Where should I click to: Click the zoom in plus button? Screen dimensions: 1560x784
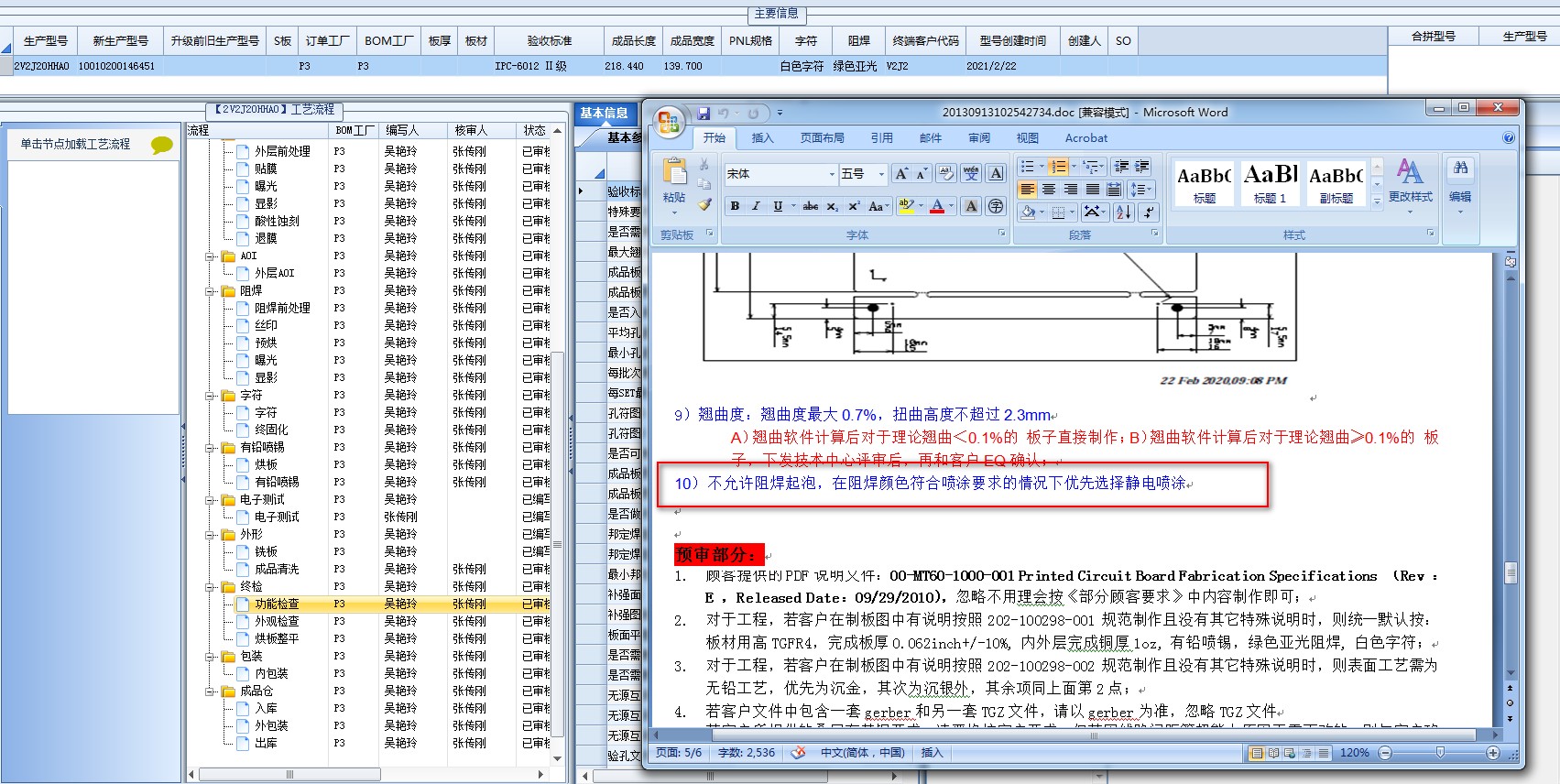1493,753
